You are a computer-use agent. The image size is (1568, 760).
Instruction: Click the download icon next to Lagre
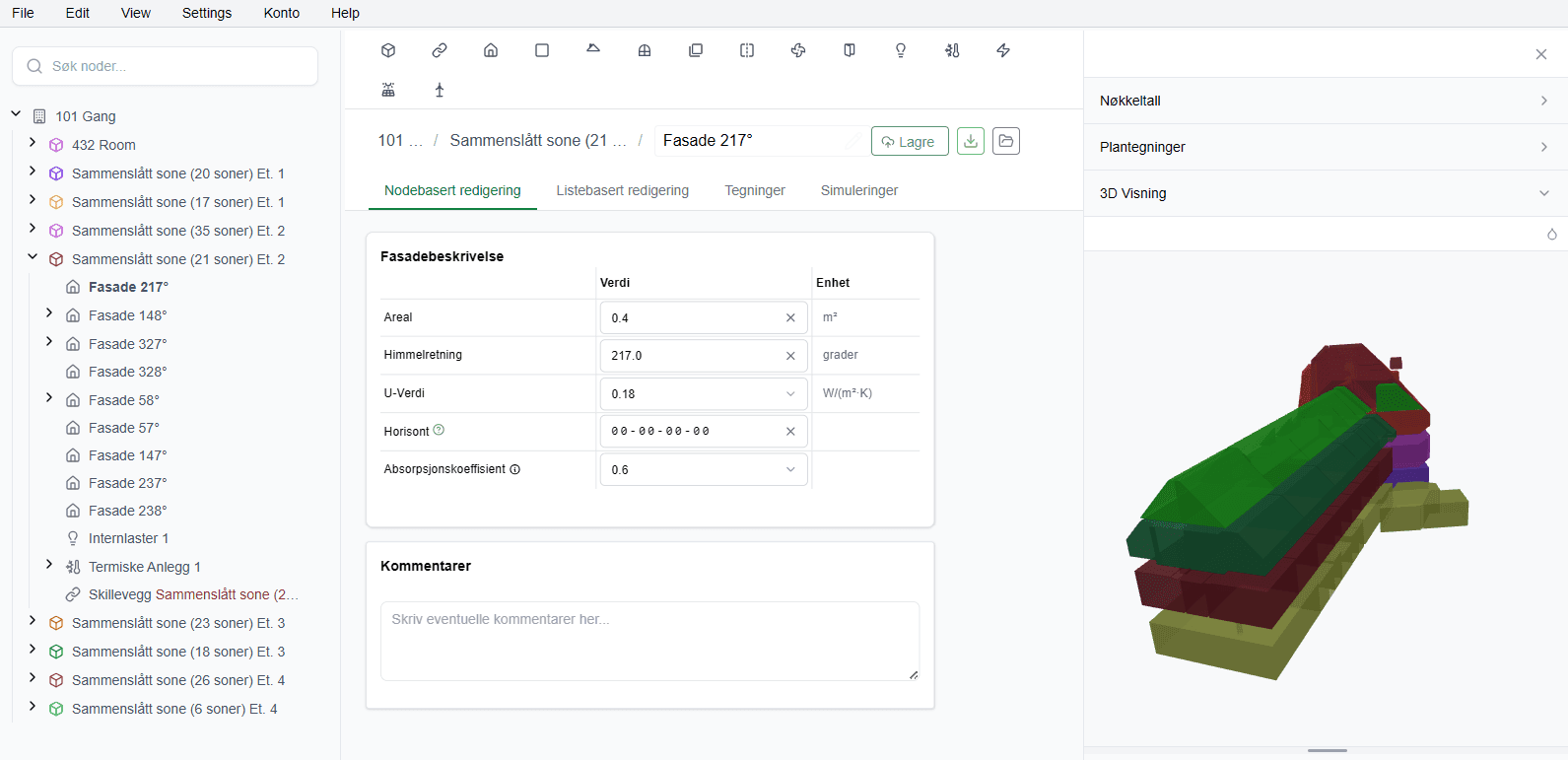coord(971,141)
